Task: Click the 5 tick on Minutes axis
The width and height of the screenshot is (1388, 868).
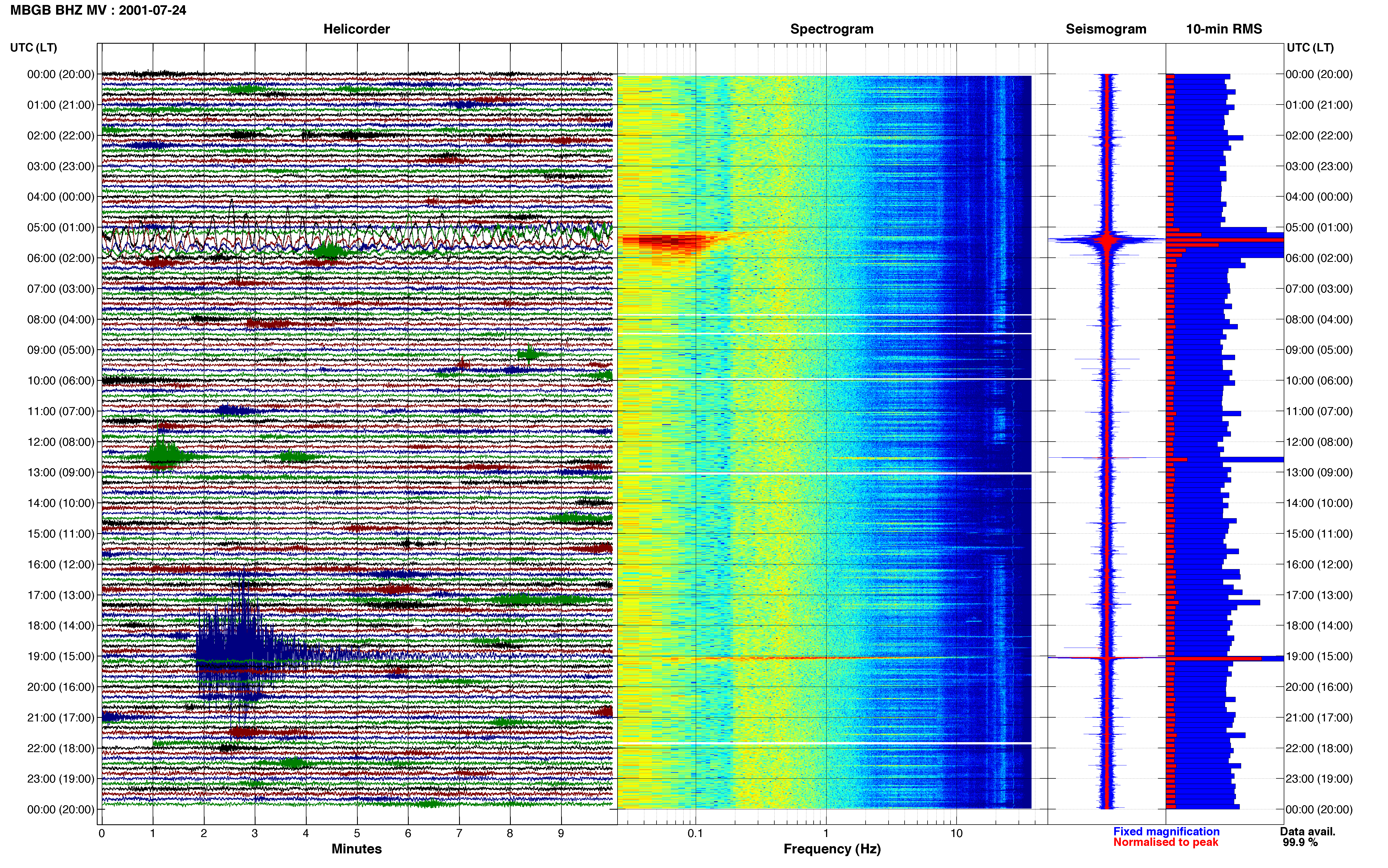Action: (357, 833)
